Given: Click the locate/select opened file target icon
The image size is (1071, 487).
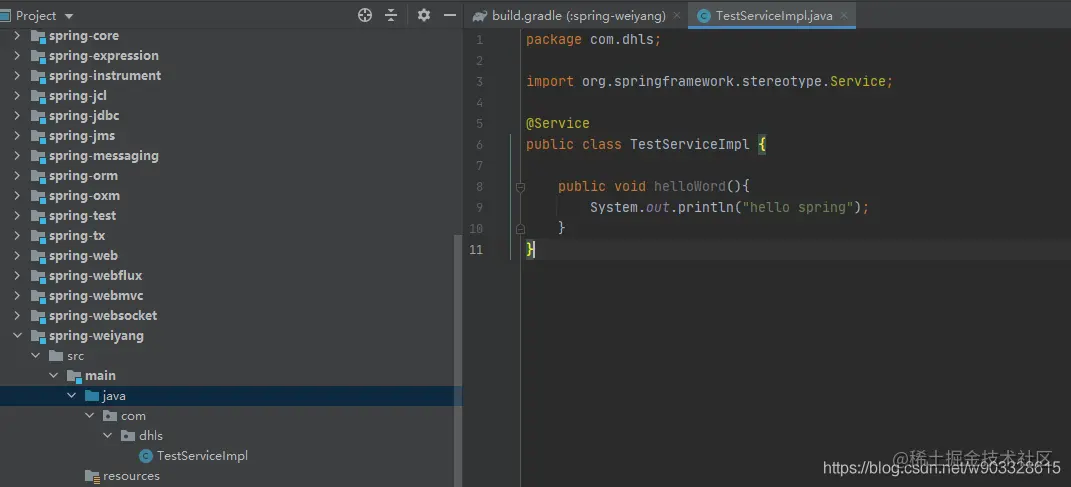Looking at the screenshot, I should coord(365,15).
